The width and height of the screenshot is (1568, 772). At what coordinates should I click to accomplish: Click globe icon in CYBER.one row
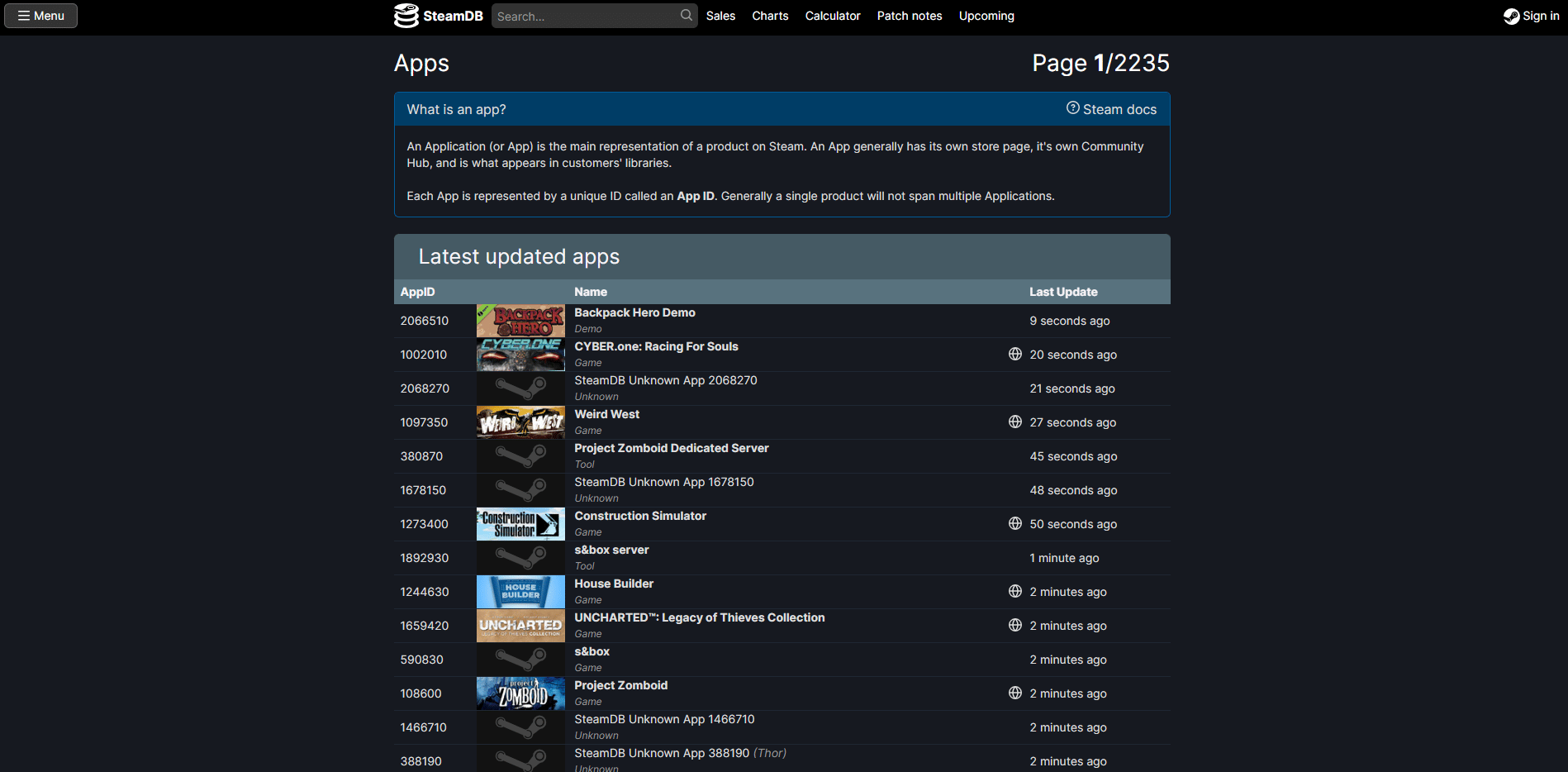[x=1015, y=354]
